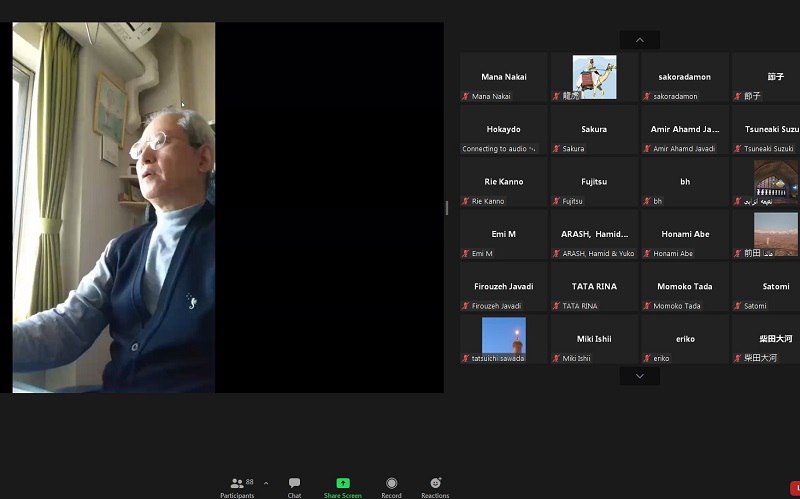Open the Participants panel icon
Screen dimensions: 800x499
(x=237, y=483)
